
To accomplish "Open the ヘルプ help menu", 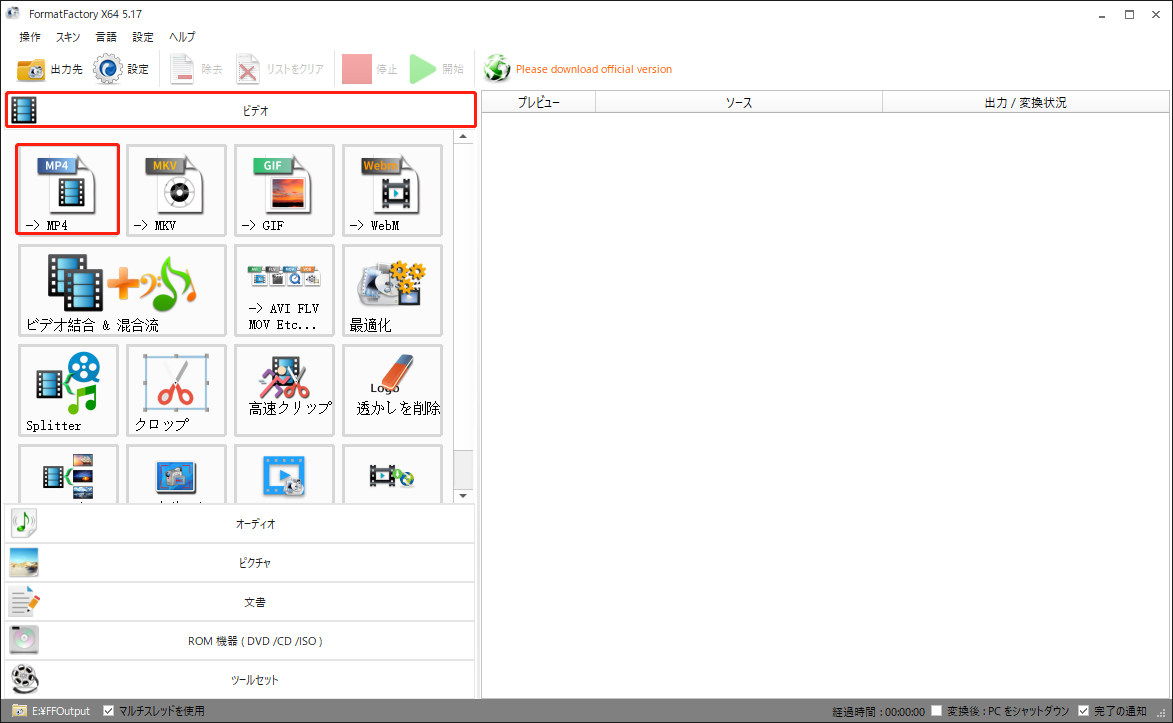I will tap(182, 37).
